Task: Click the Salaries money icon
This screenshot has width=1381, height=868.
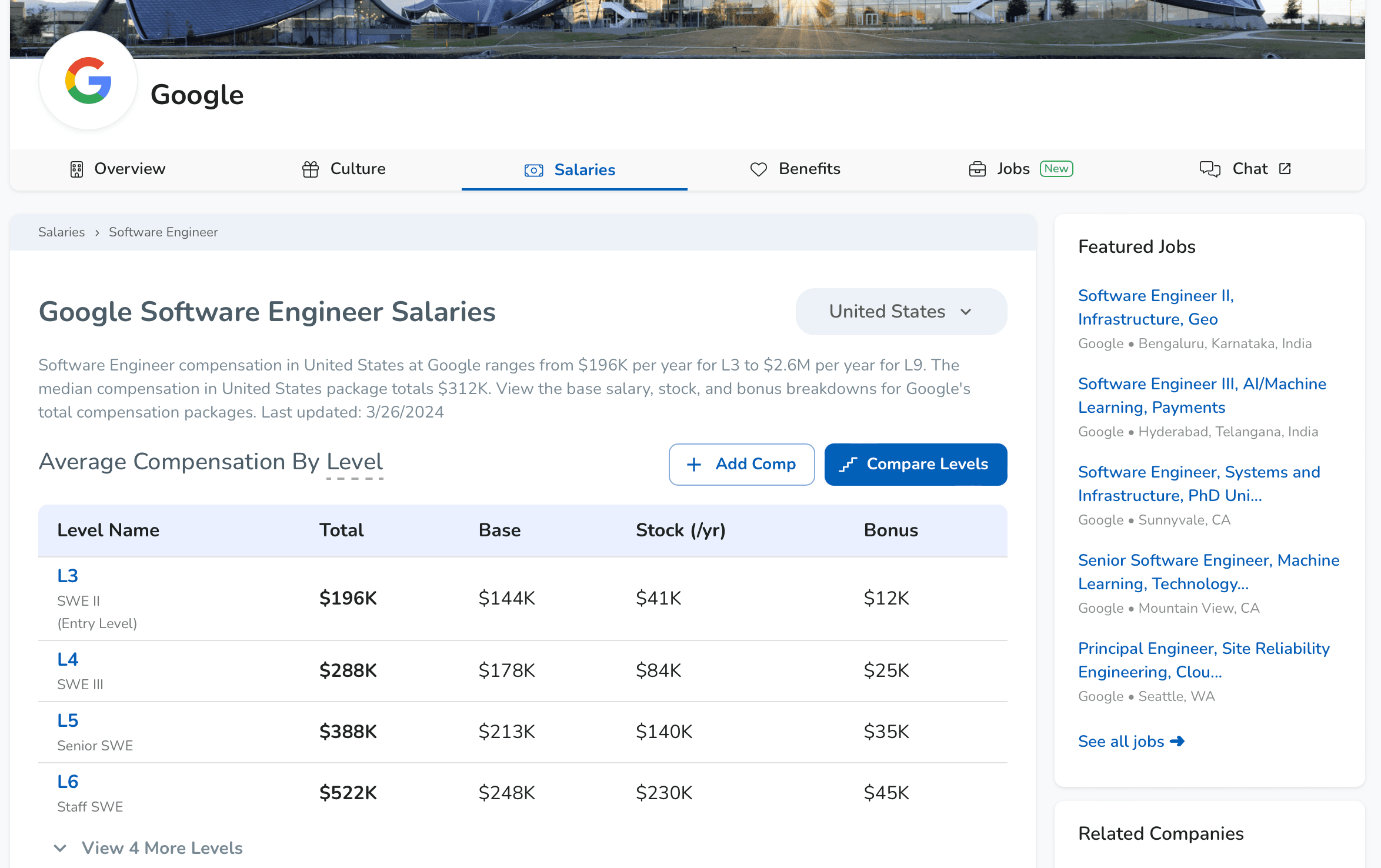Action: point(533,171)
